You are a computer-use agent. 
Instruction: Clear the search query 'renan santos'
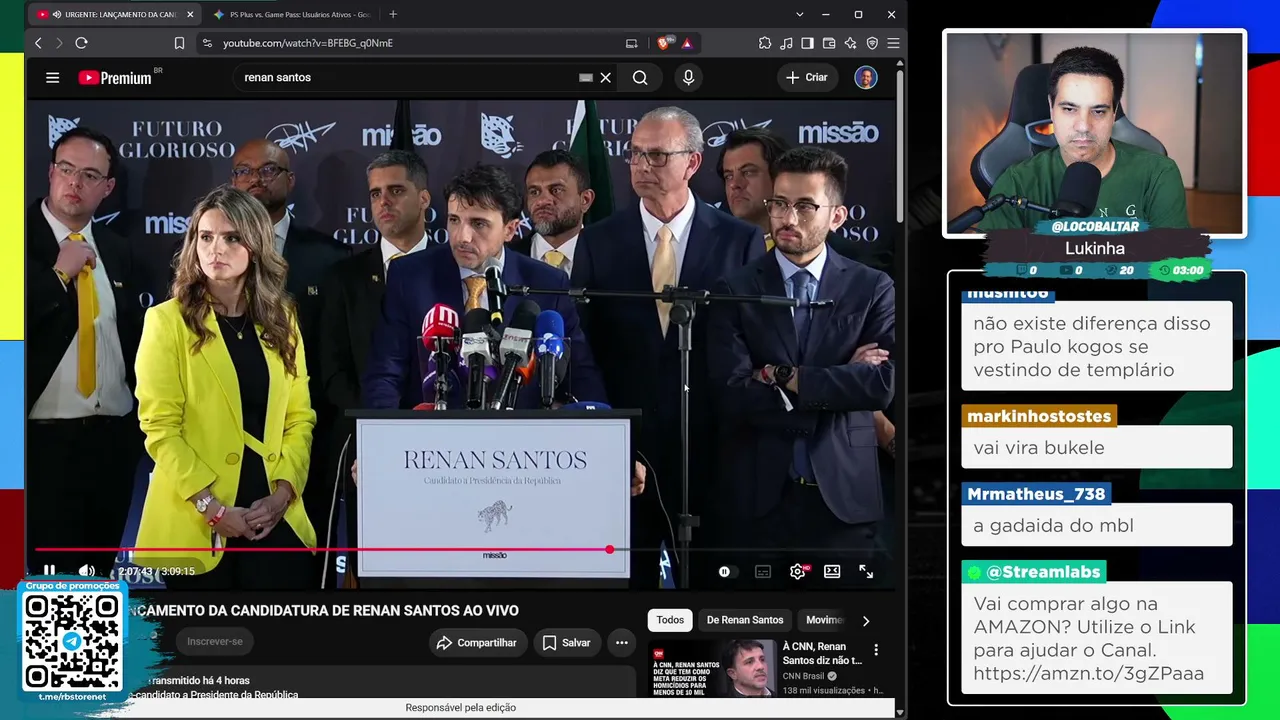tap(605, 77)
